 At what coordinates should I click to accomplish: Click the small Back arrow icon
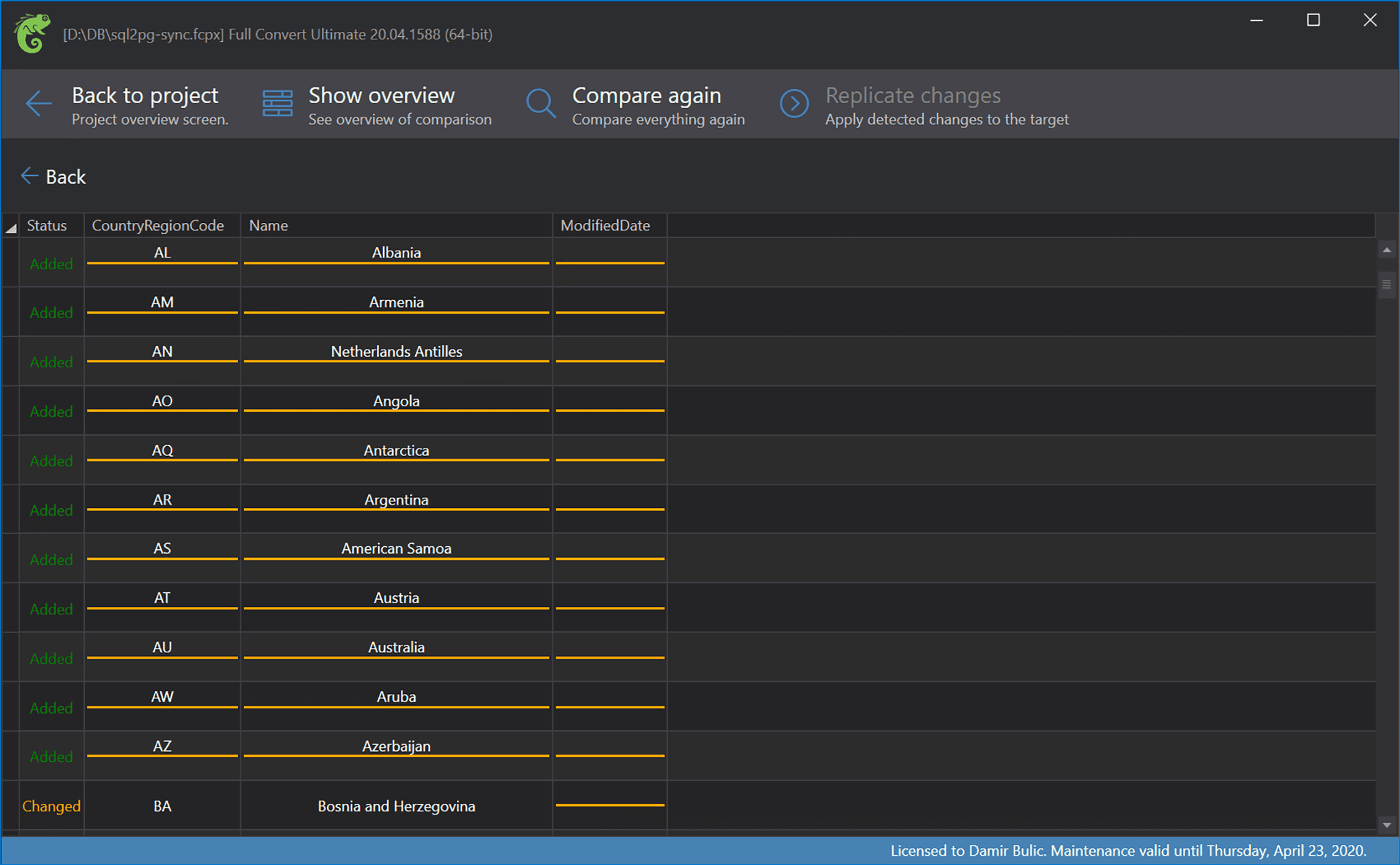point(29,176)
